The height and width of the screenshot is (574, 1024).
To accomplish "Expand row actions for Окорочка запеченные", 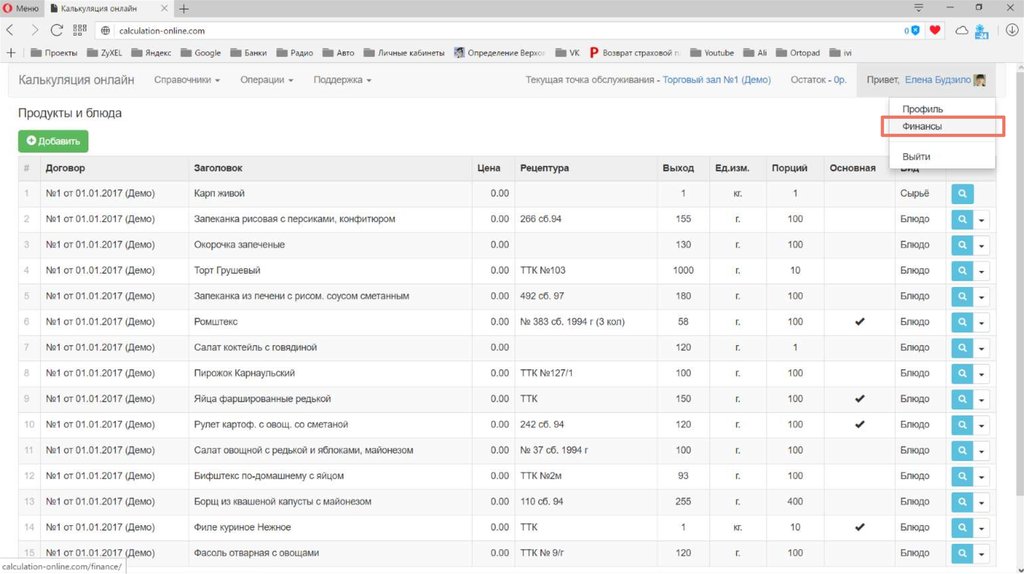I will click(x=982, y=245).
